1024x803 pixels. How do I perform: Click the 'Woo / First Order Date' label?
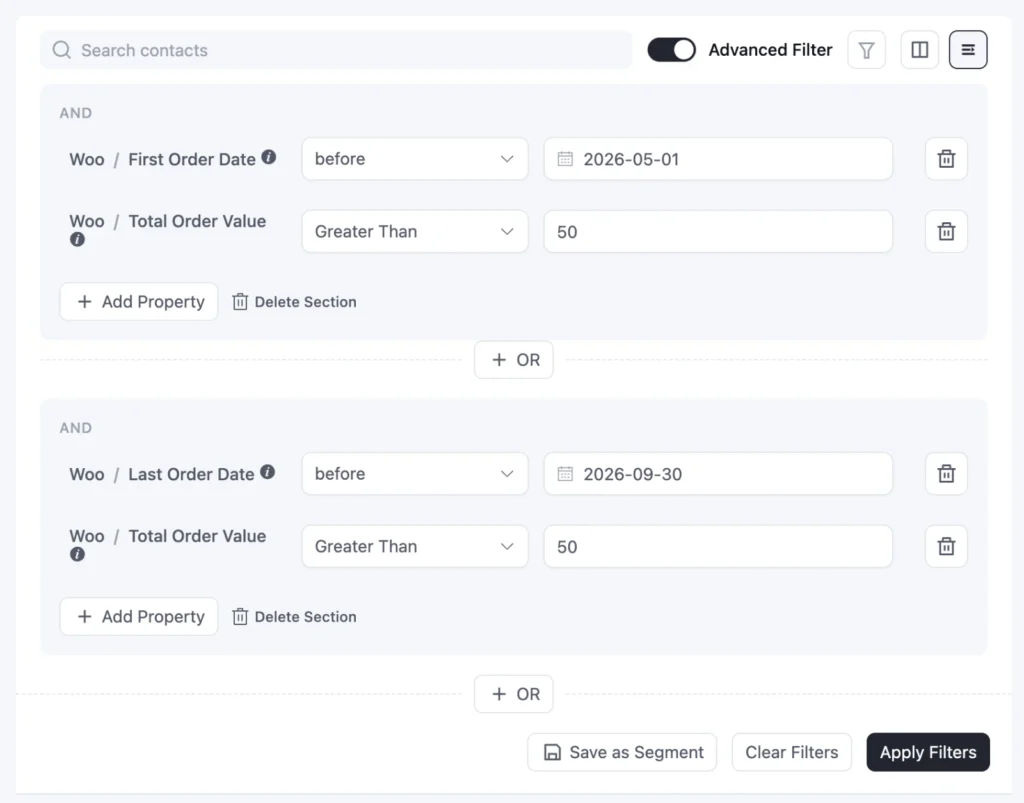tap(163, 159)
